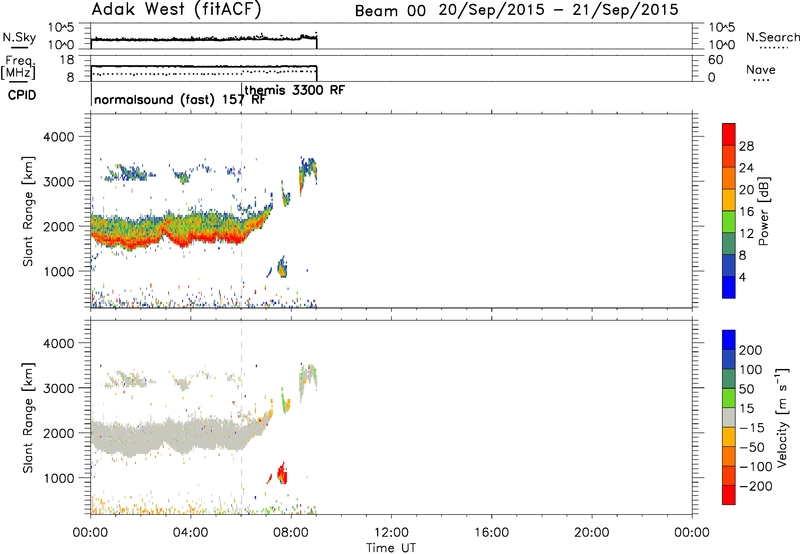This screenshot has width=800, height=554.
Task: Click the '50' label on Velocity colorbar
Action: (x=746, y=389)
